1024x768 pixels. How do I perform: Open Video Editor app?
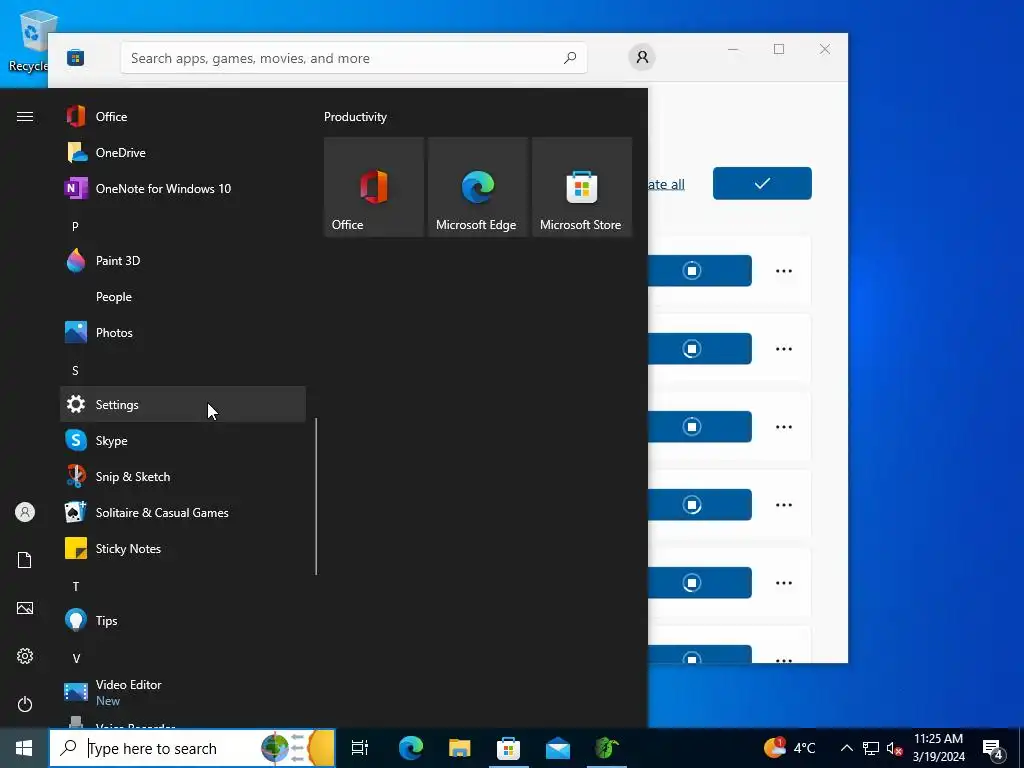pyautogui.click(x=183, y=692)
